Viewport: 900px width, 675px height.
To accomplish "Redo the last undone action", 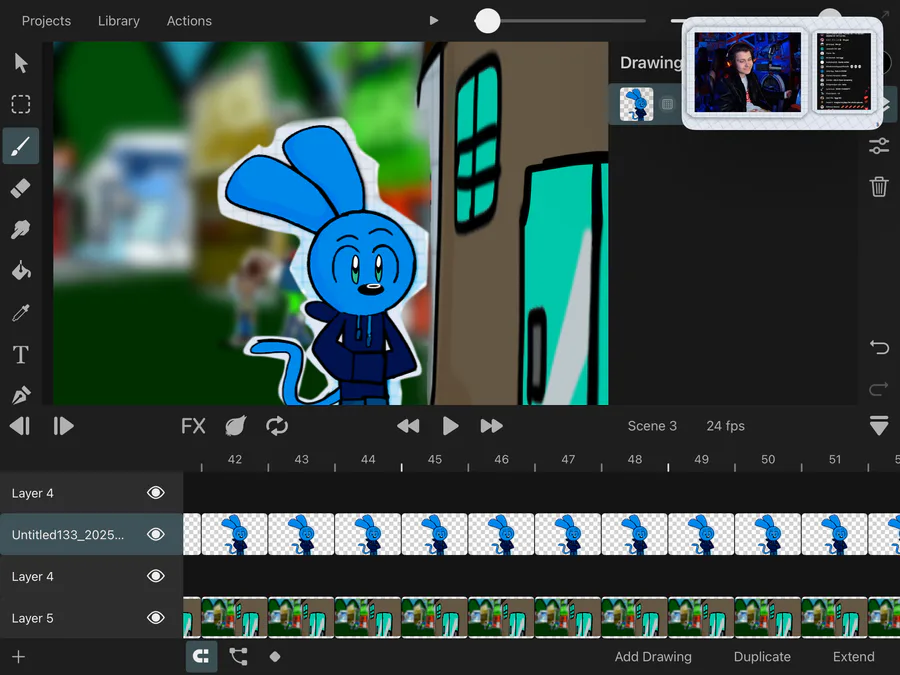I will [879, 389].
